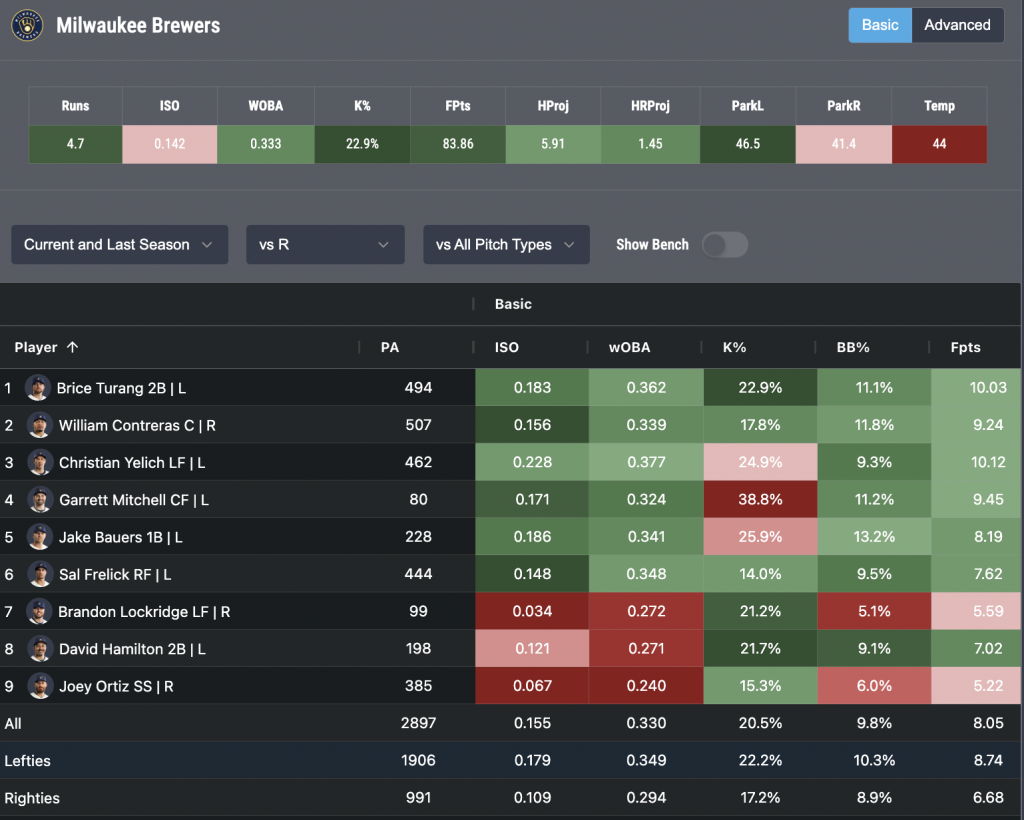Sort by the K% column header
This screenshot has height=820, width=1024.
[x=735, y=348]
